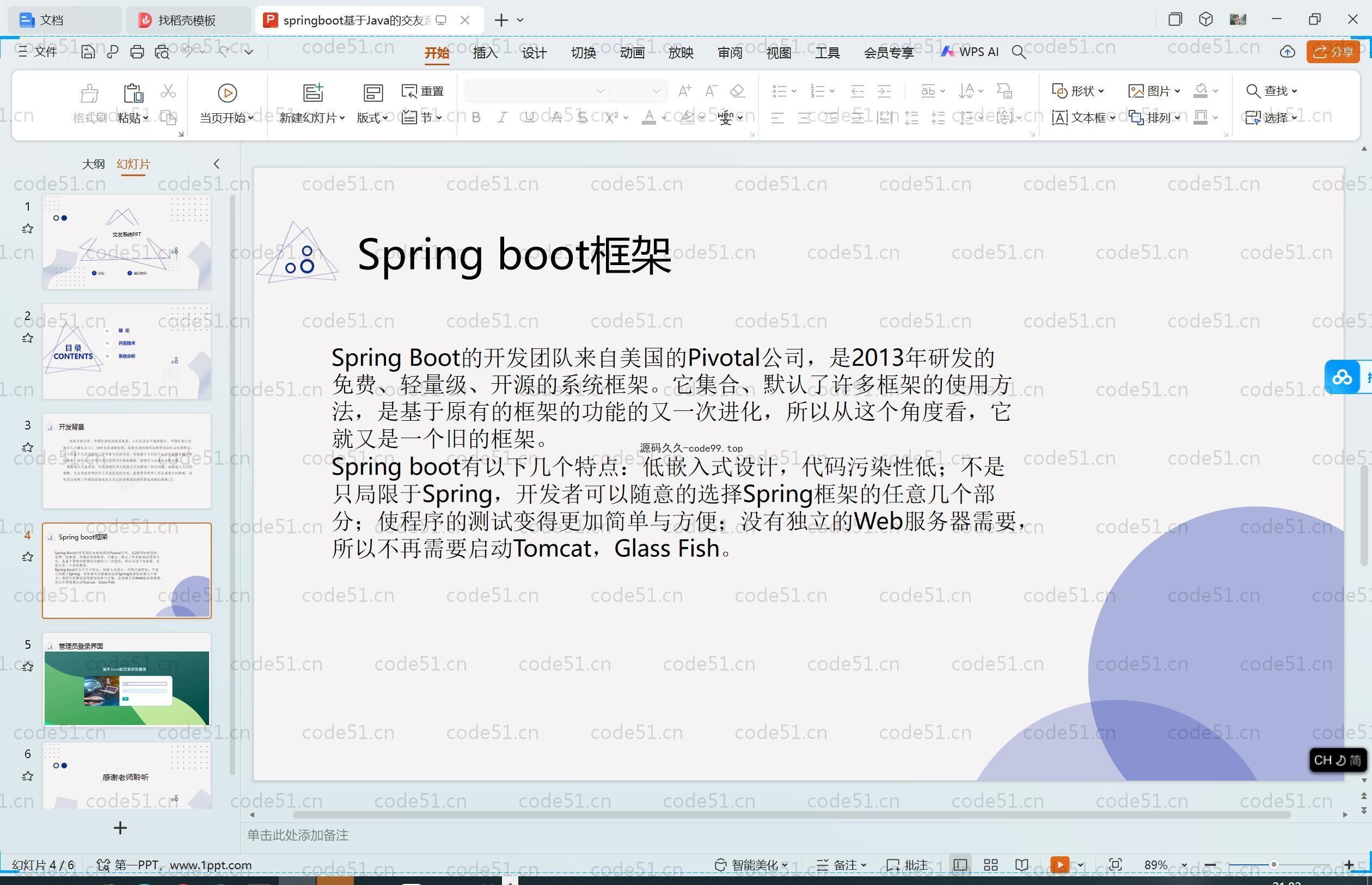Add new slide with plus button
The image size is (1372, 885).
pyautogui.click(x=120, y=827)
